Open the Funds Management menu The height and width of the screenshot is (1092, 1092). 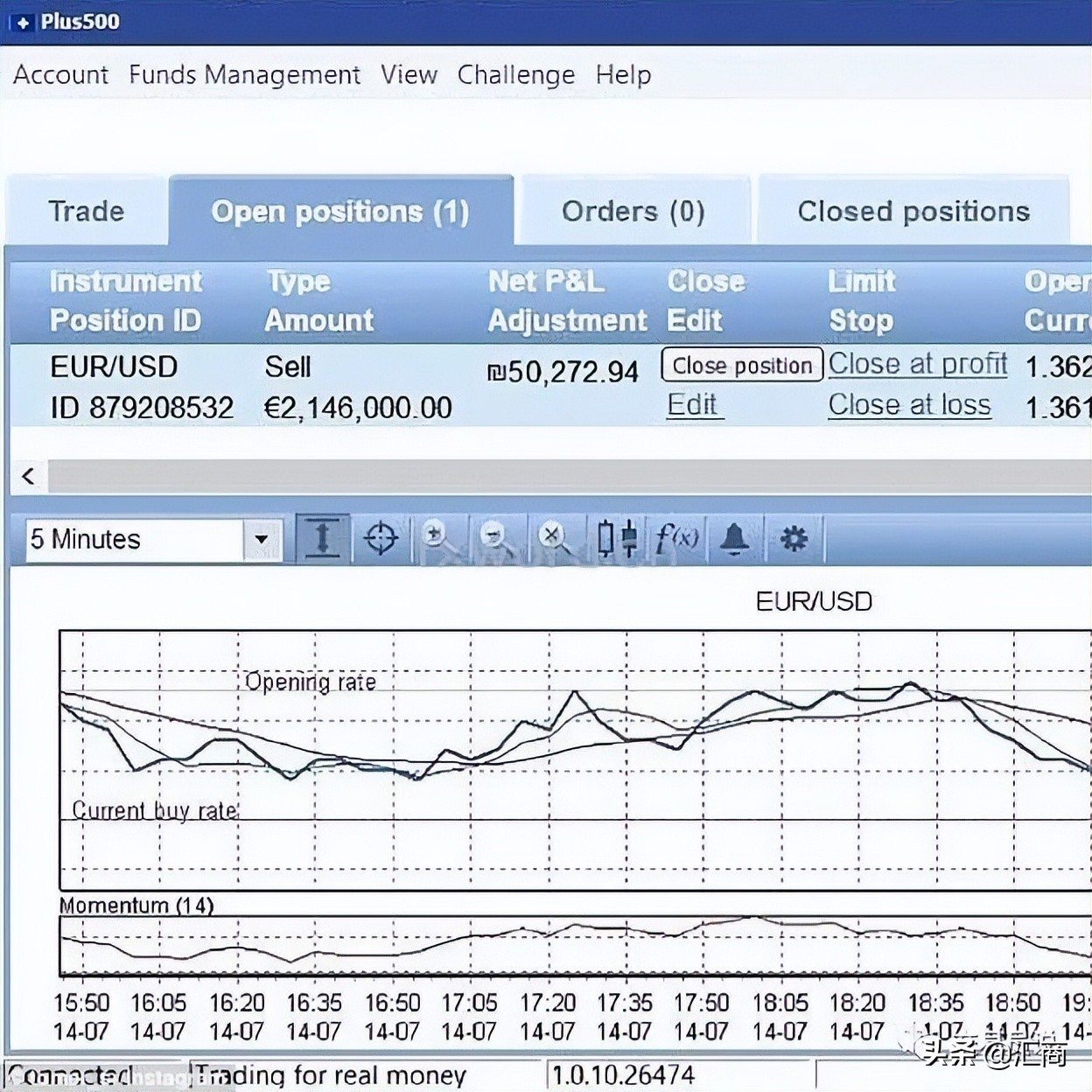244,75
